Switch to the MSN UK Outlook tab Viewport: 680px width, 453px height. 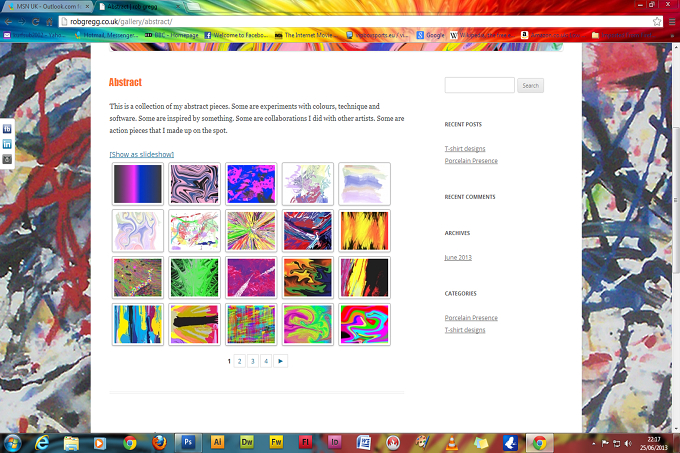pos(48,7)
